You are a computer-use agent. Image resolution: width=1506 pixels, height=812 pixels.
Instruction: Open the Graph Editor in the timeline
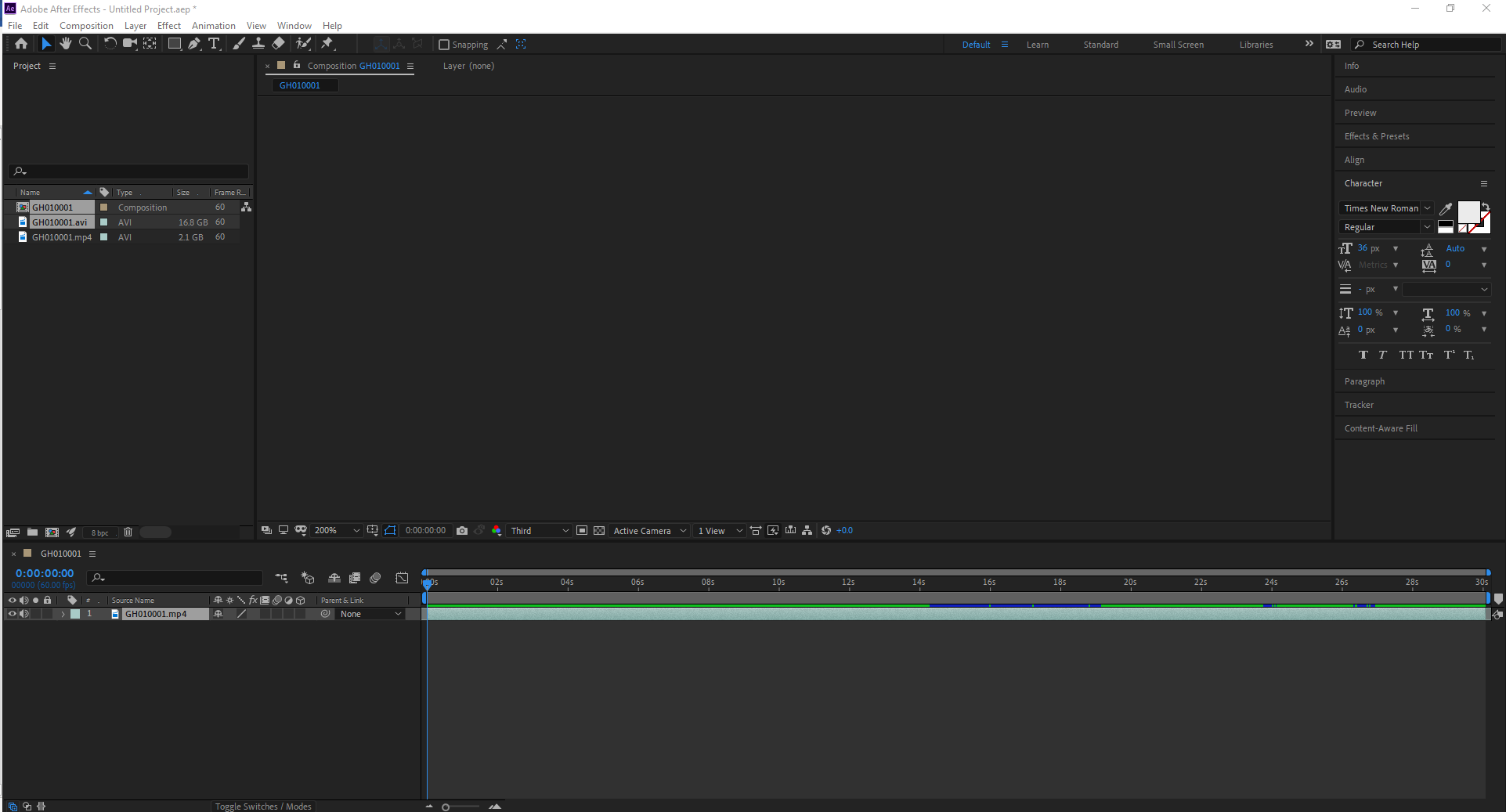pyautogui.click(x=402, y=578)
